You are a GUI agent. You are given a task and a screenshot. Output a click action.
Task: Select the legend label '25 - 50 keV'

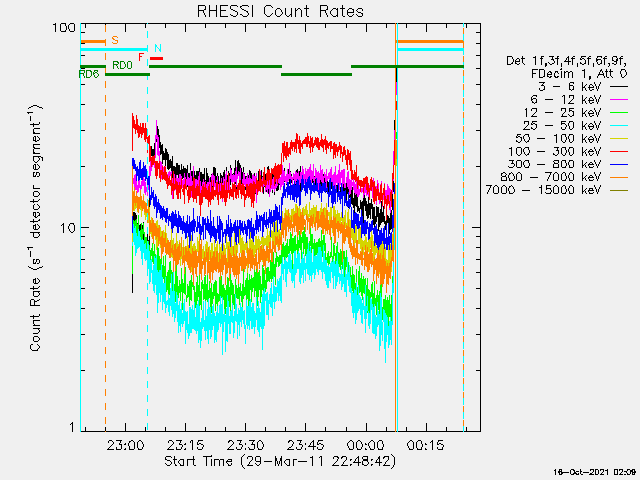coord(562,125)
